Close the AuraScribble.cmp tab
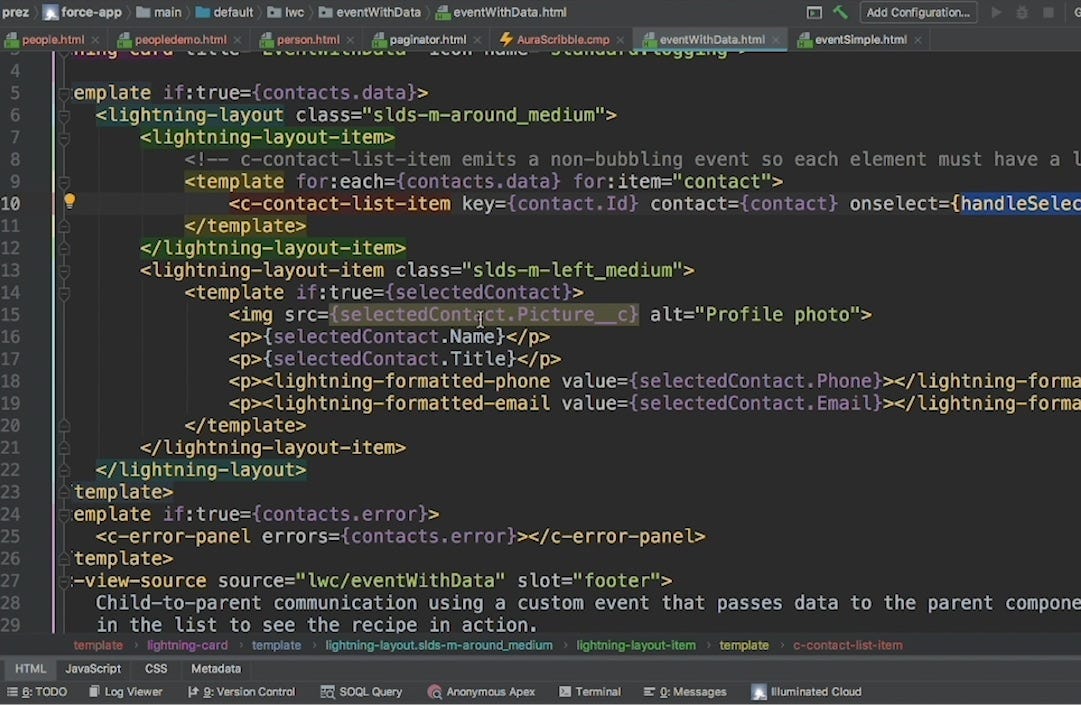 click(620, 40)
